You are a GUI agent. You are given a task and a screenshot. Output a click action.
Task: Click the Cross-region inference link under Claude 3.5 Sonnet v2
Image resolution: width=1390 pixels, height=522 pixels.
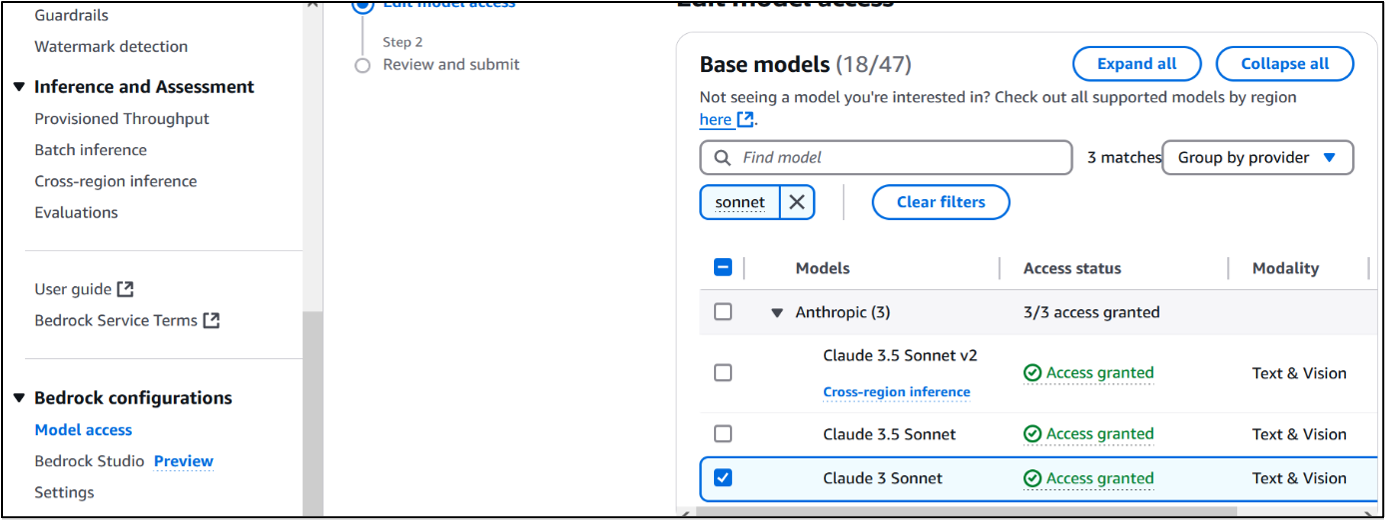pyautogui.click(x=896, y=392)
